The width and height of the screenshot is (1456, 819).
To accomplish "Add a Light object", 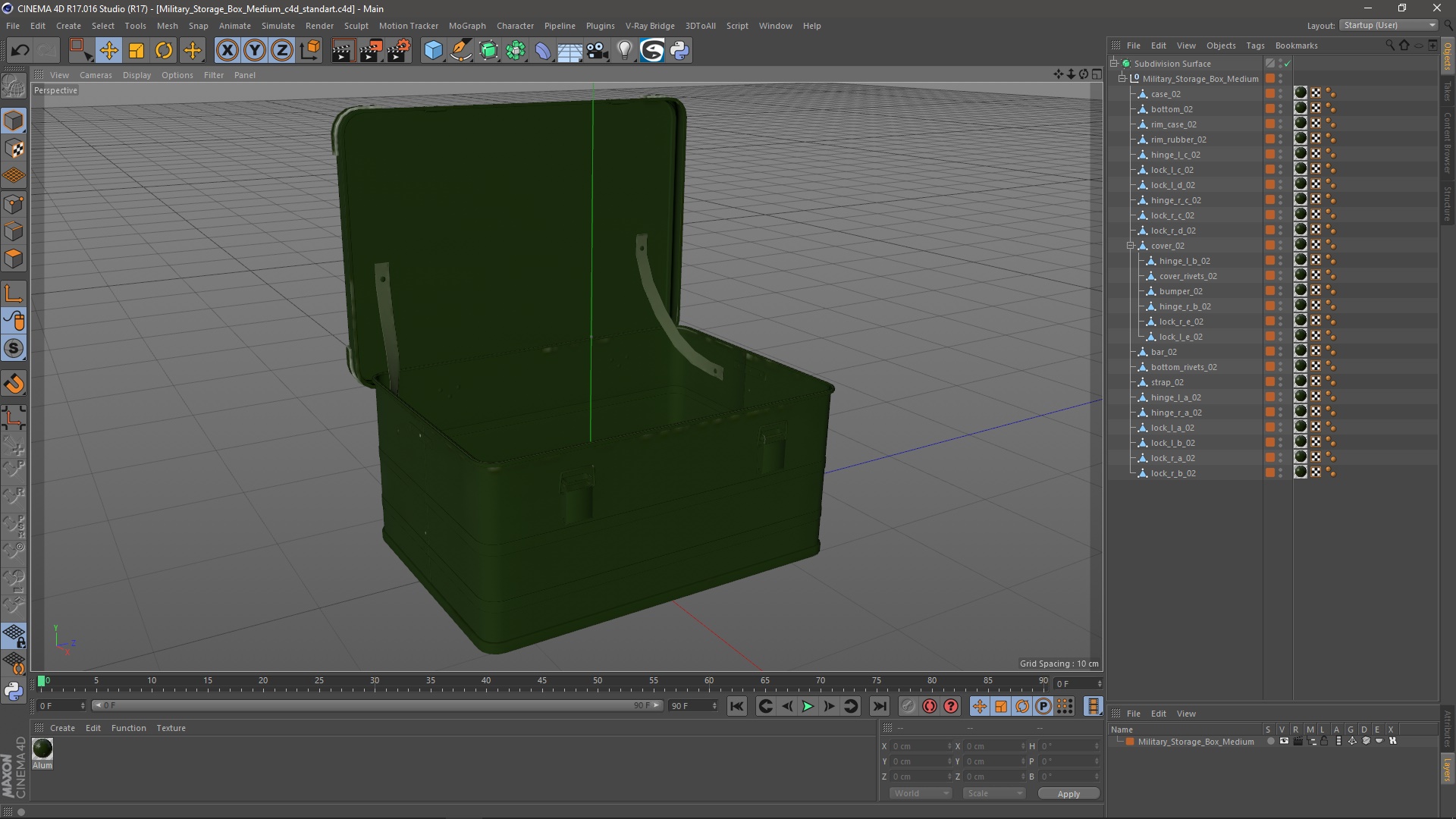I will pyautogui.click(x=625, y=51).
